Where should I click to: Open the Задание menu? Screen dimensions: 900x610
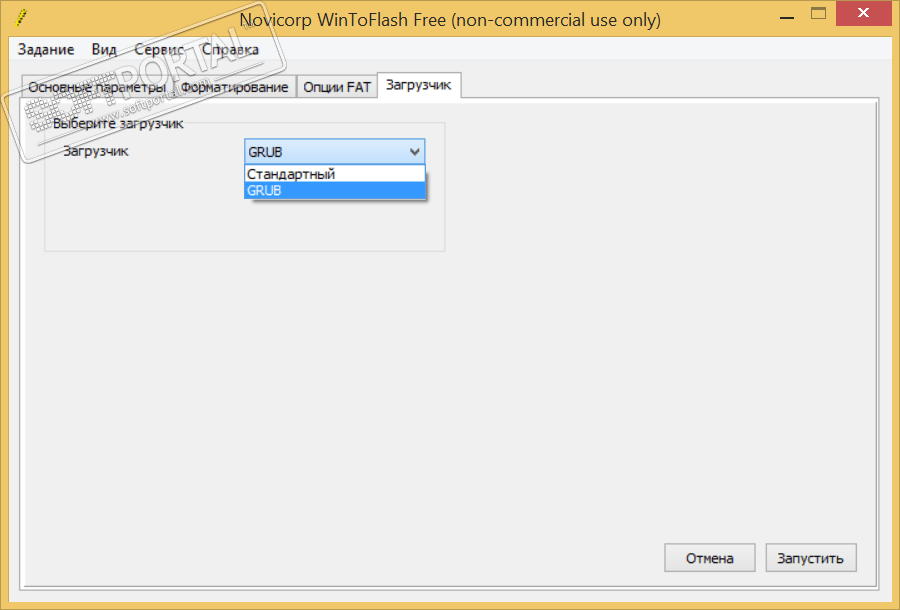[46, 49]
